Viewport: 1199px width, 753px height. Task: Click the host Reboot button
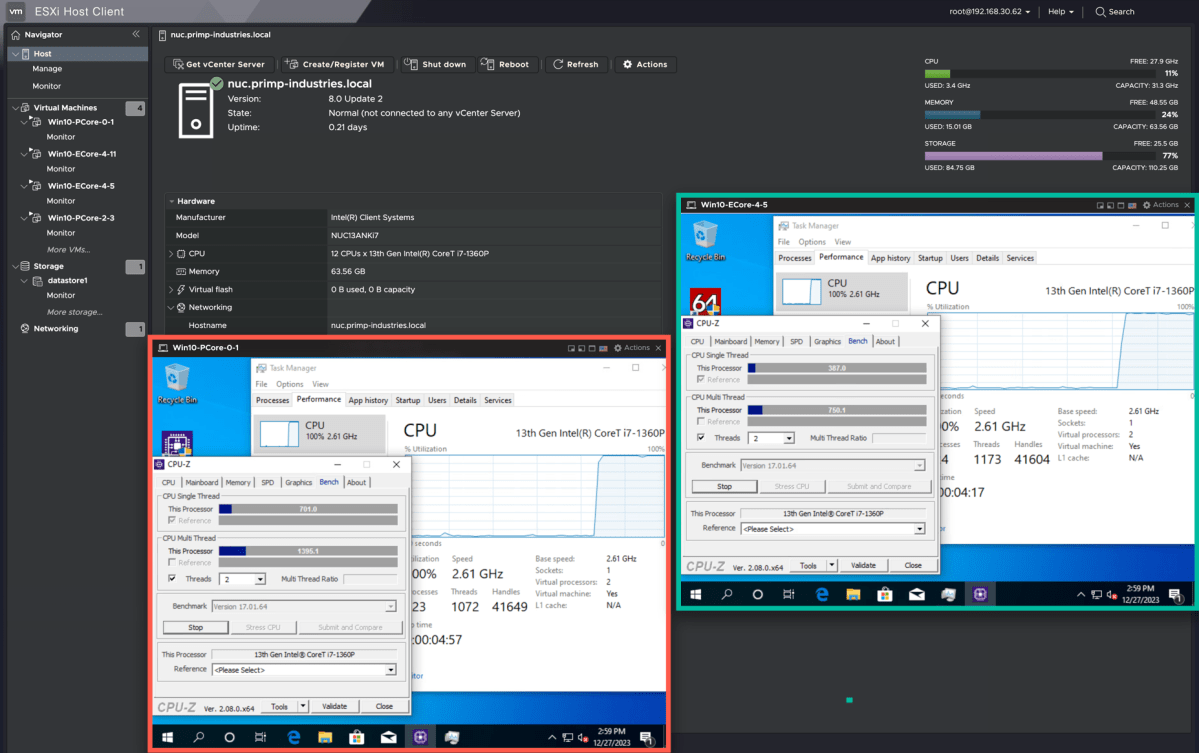click(x=505, y=64)
